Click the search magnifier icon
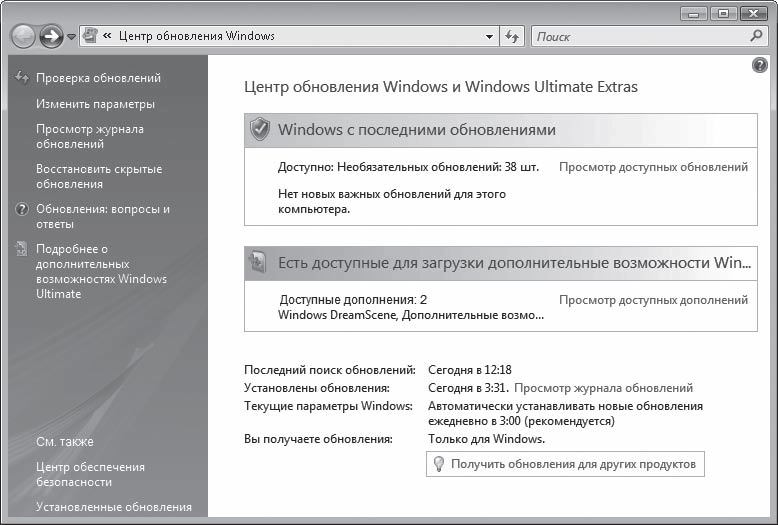Image resolution: width=778 pixels, height=525 pixels. click(756, 36)
